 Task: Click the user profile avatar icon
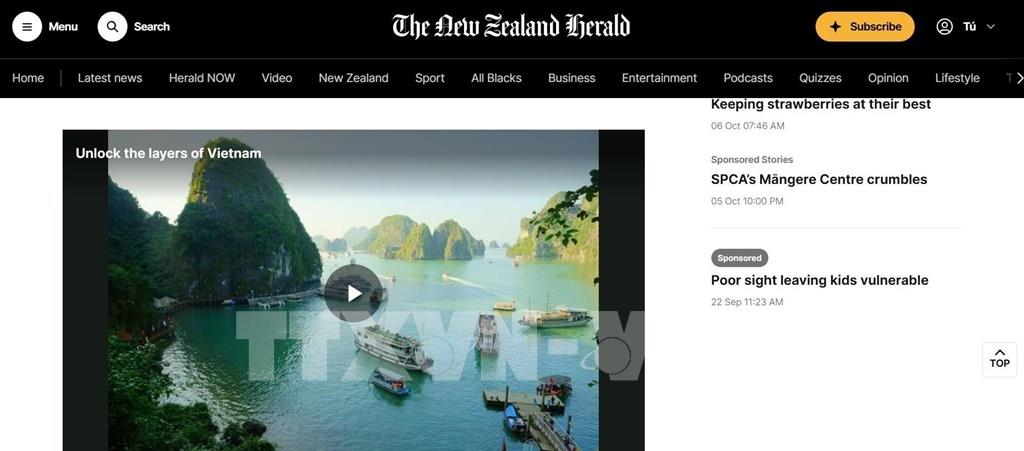pos(944,27)
